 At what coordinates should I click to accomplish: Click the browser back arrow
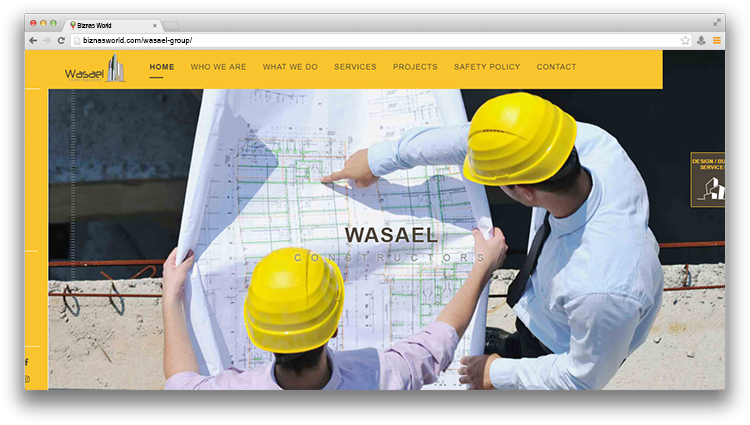click(x=33, y=41)
